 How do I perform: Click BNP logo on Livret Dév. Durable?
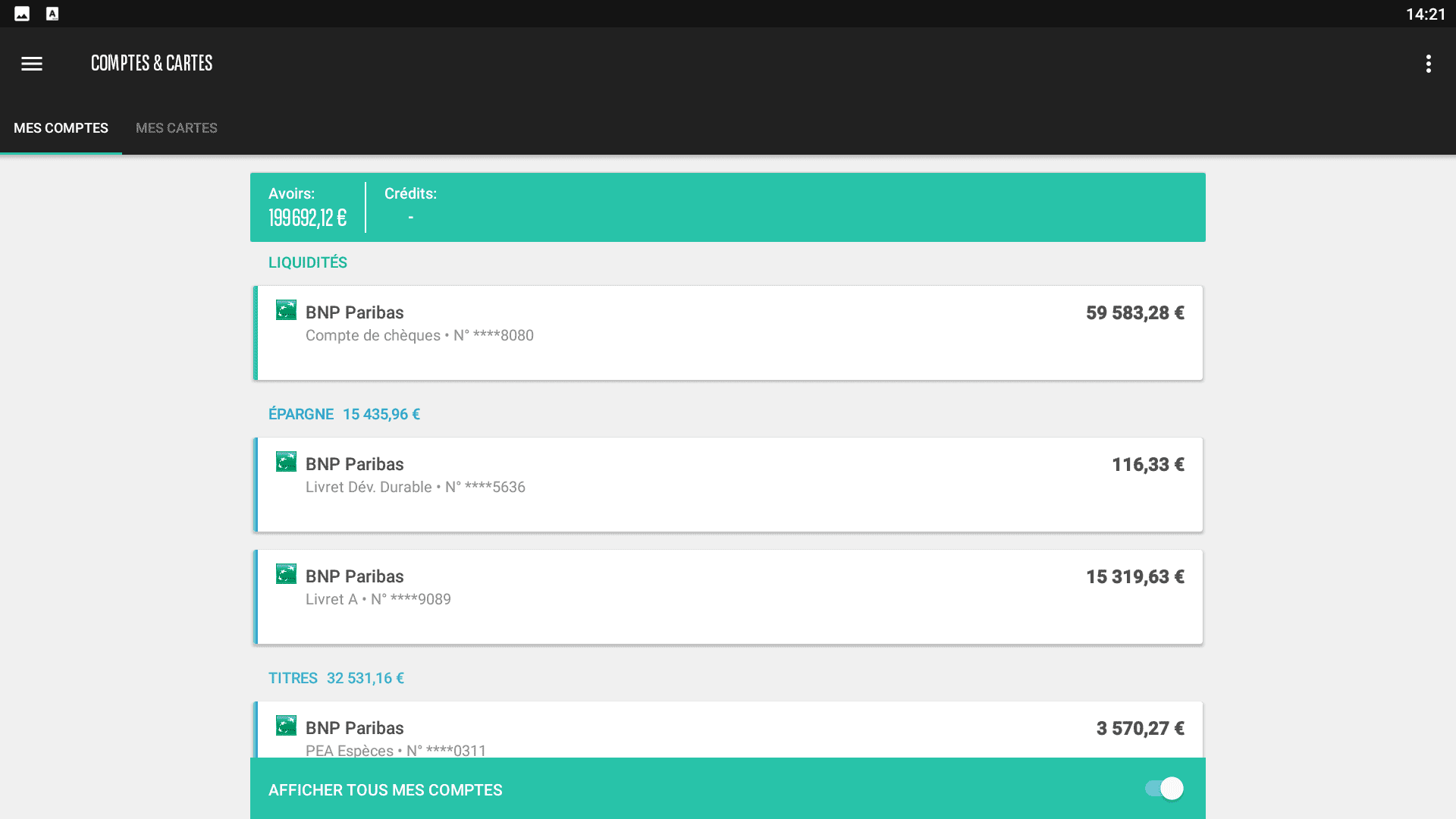(x=286, y=462)
